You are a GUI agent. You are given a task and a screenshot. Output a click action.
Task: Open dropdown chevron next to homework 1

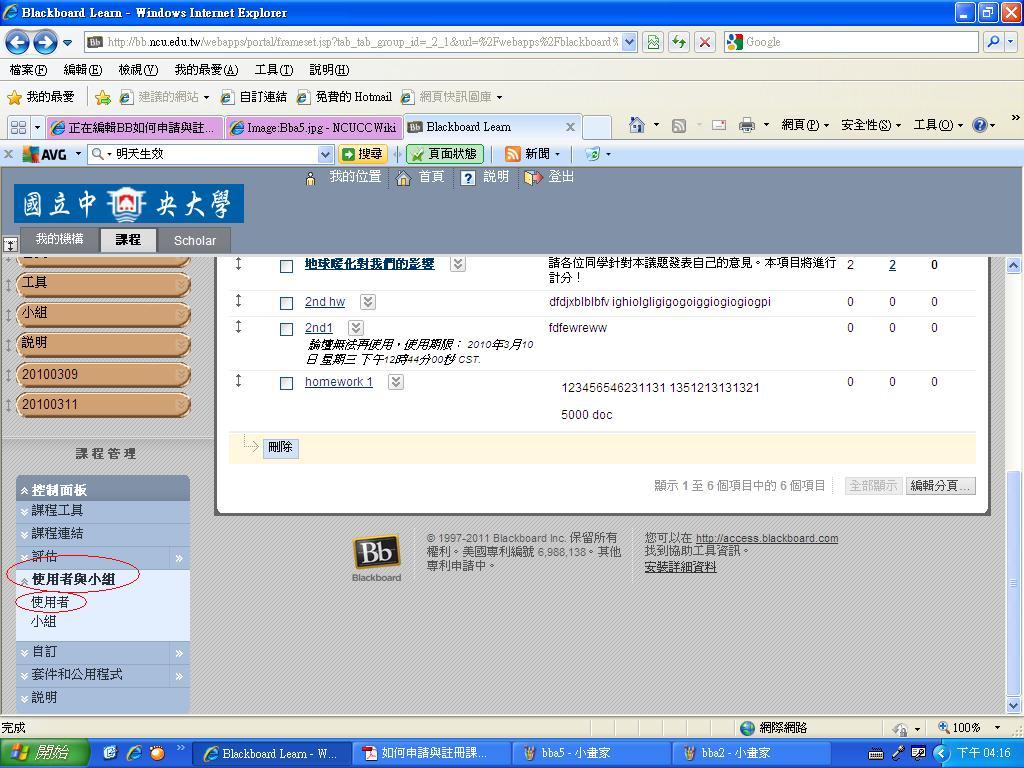[396, 382]
